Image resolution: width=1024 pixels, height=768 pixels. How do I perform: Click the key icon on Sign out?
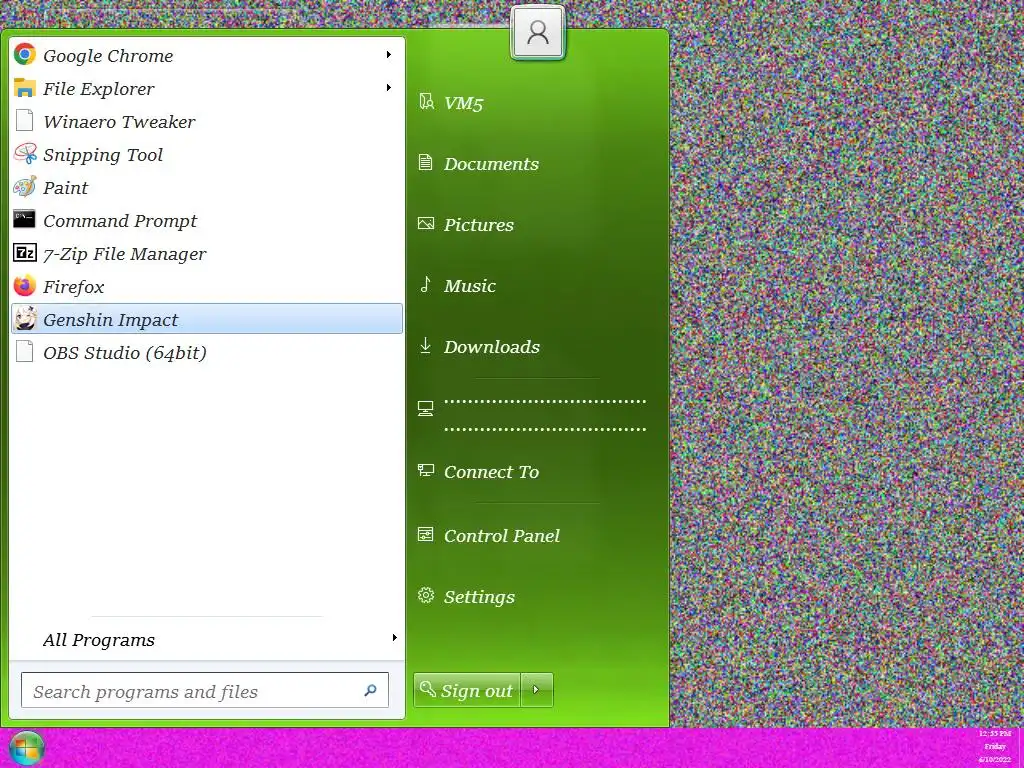[x=428, y=689]
